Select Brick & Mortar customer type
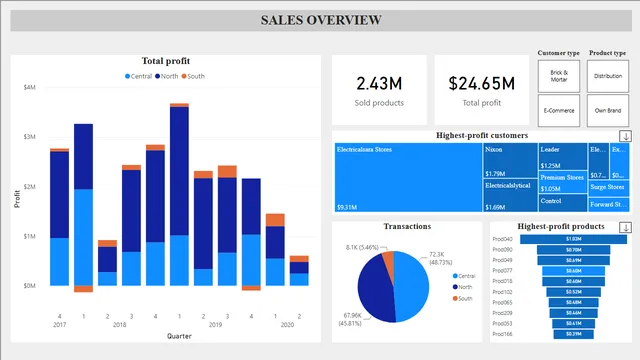640x360 pixels. click(x=559, y=76)
